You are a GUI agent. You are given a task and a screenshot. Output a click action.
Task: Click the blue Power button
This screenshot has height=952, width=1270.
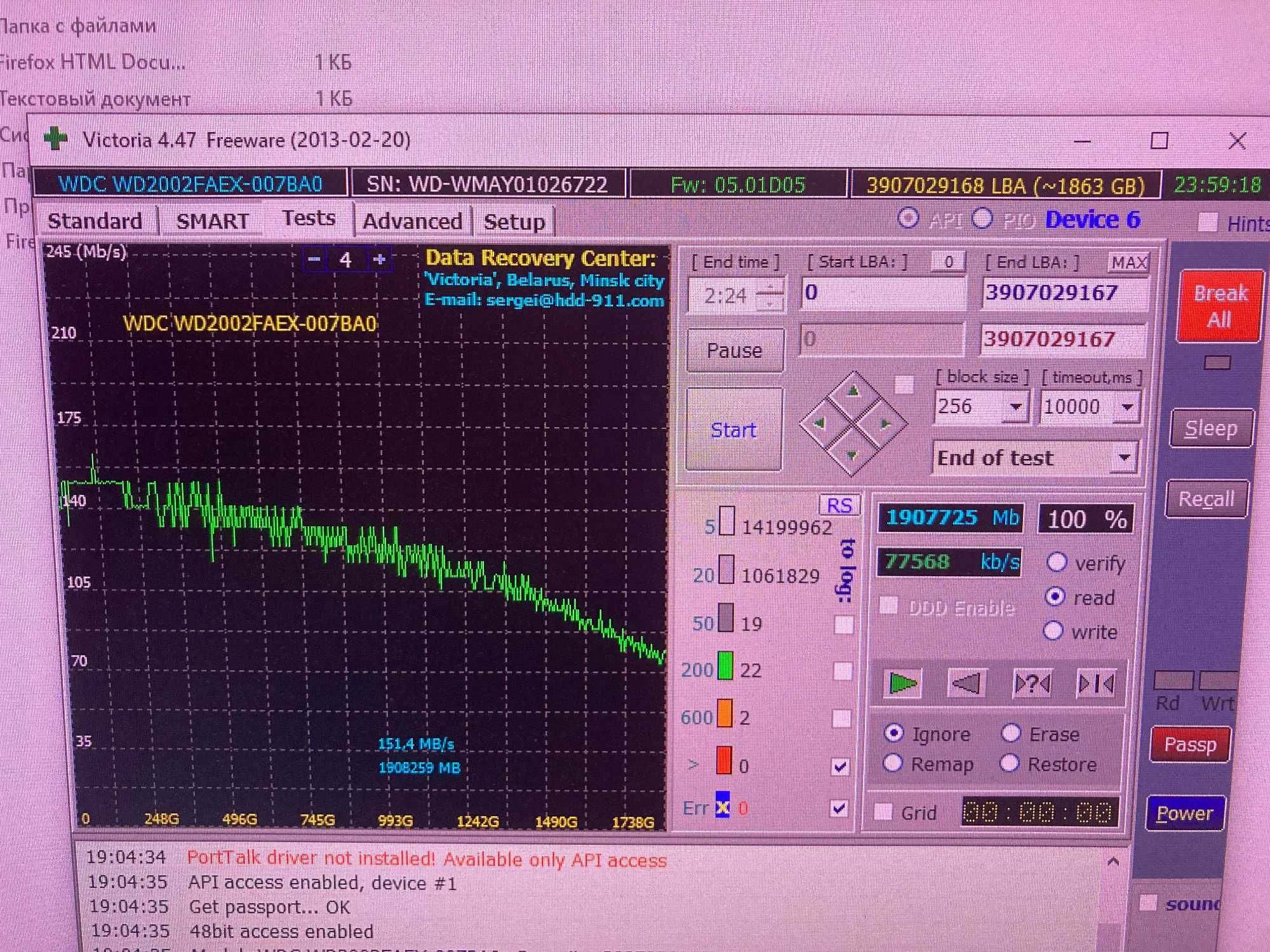tap(1185, 813)
